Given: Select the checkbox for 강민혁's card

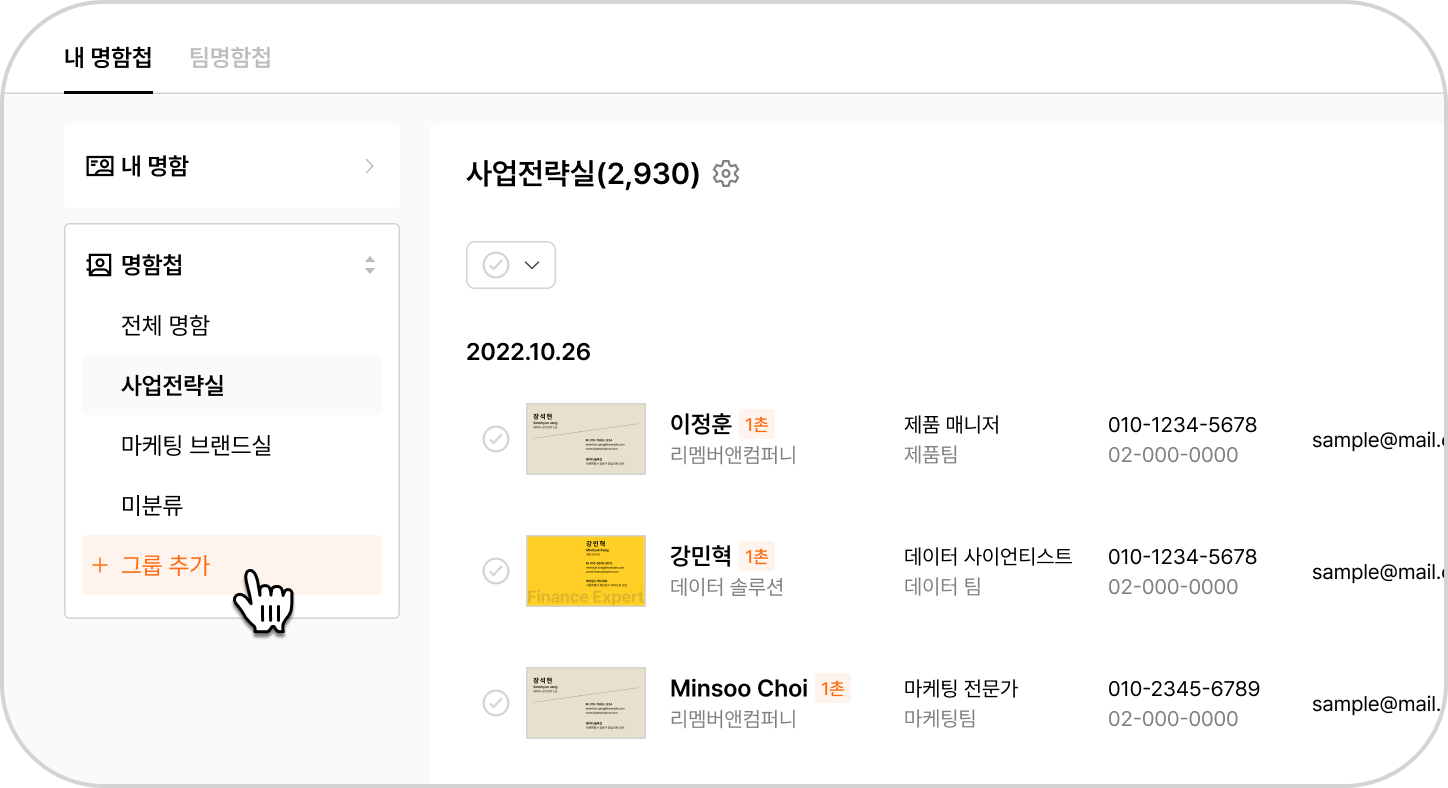Looking at the screenshot, I should [x=496, y=571].
